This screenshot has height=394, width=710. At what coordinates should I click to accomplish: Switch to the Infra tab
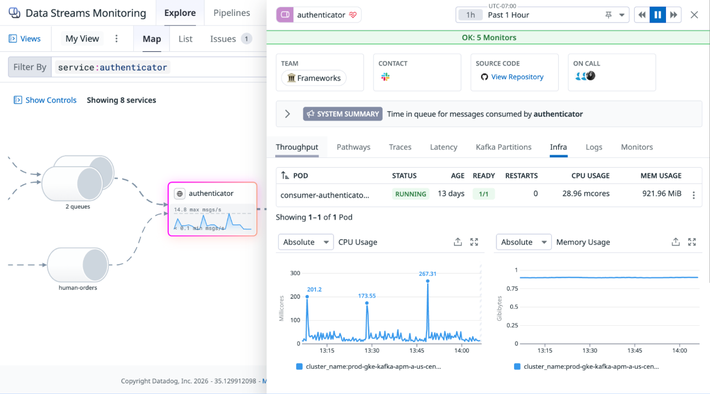558,147
